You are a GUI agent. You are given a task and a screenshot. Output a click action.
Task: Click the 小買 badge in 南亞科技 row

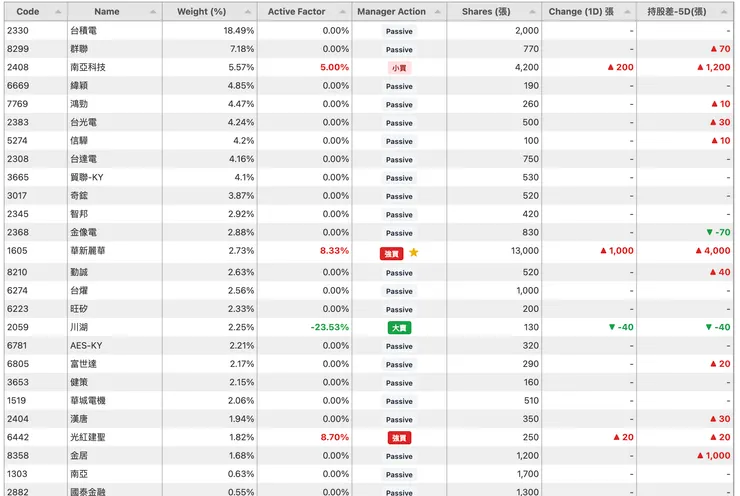click(399, 68)
